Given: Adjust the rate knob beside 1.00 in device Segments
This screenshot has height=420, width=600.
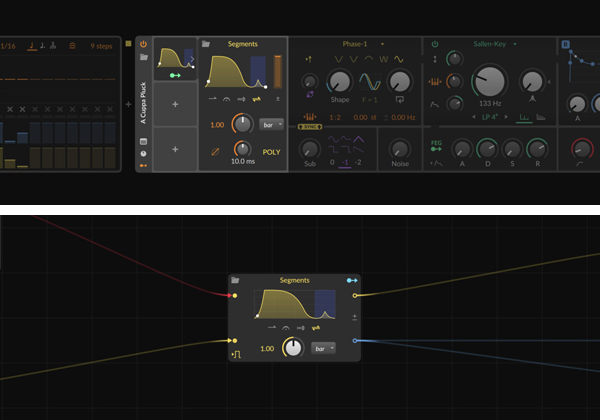Looking at the screenshot, I should point(243,124).
